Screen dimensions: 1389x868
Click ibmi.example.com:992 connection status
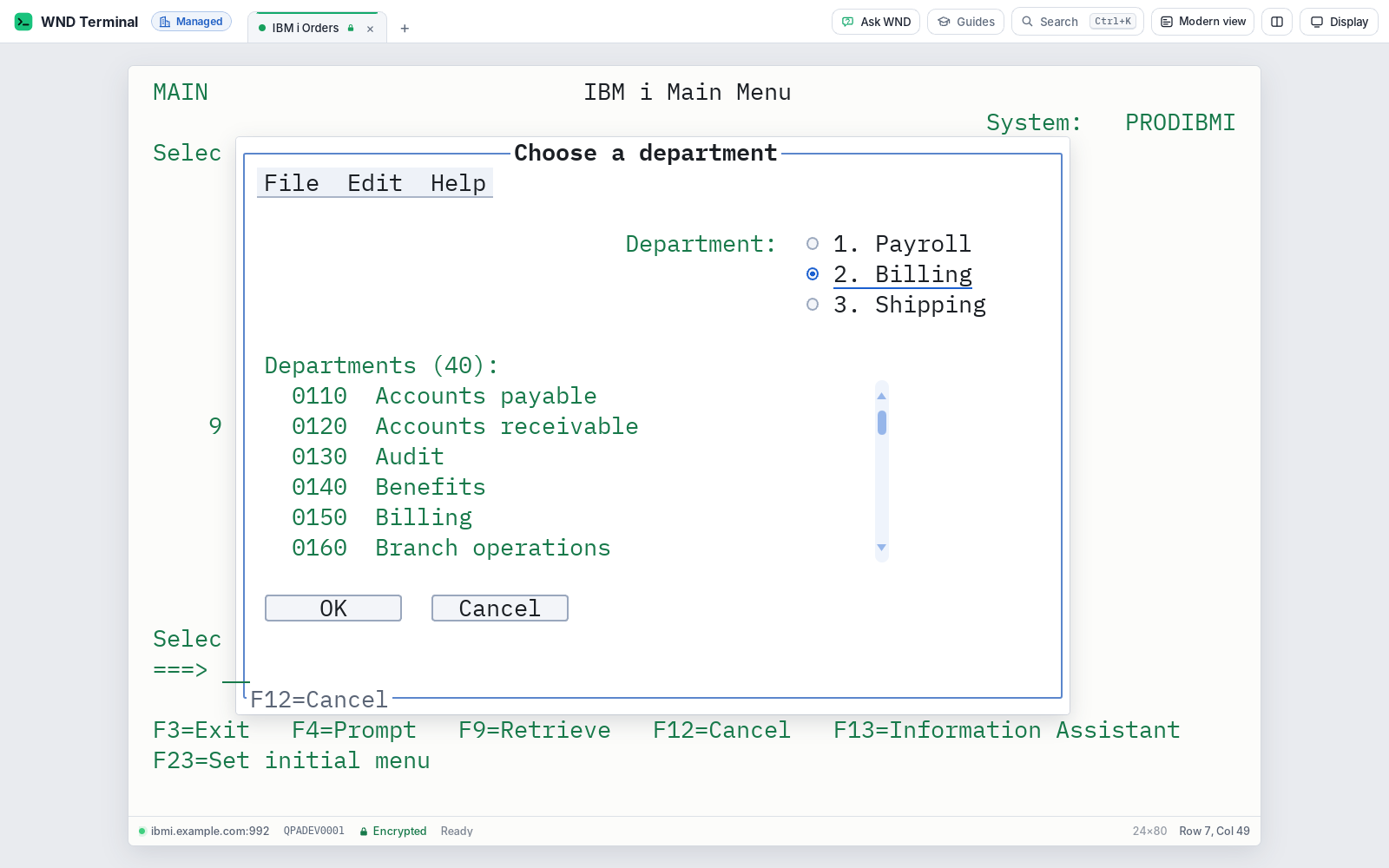point(204,832)
